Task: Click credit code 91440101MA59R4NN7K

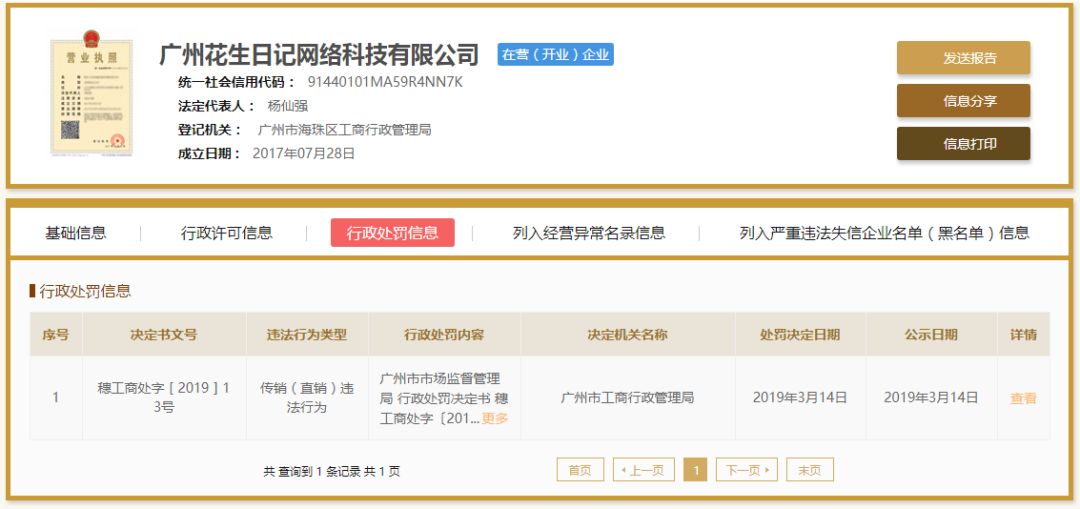Action: coord(385,82)
